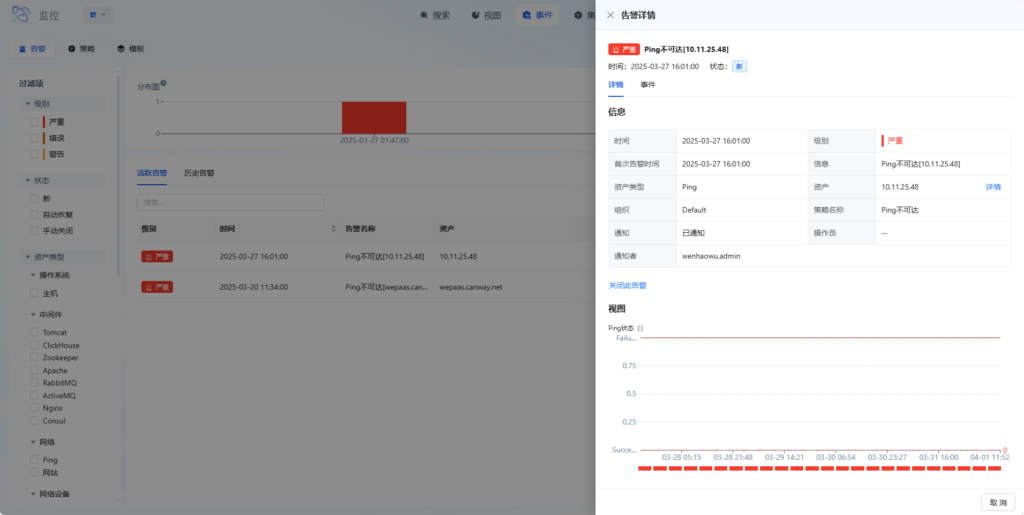Check the 严重 level filter
This screenshot has width=1024, height=515.
click(34, 121)
